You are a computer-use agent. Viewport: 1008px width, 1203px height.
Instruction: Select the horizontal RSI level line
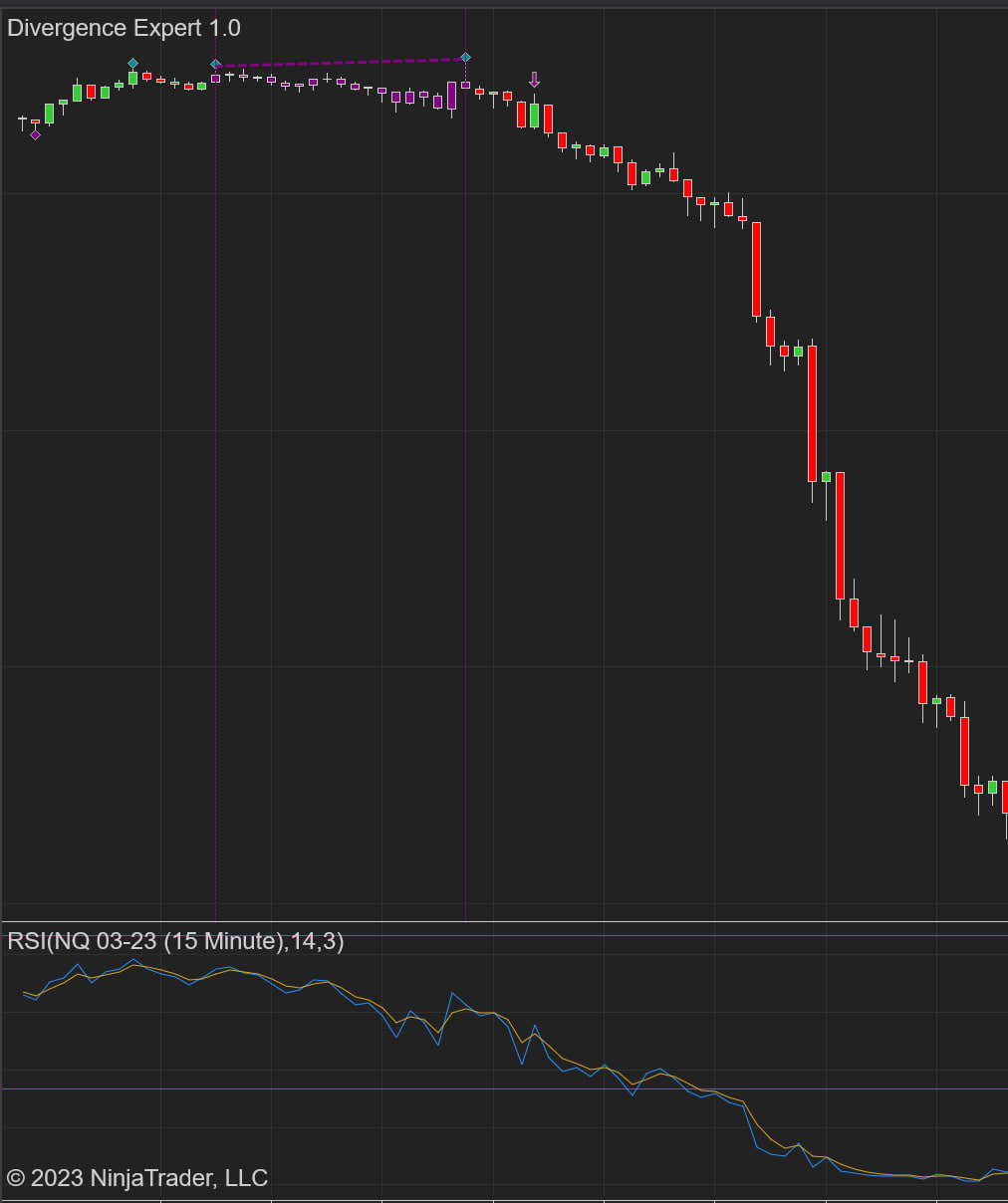tap(504, 1089)
